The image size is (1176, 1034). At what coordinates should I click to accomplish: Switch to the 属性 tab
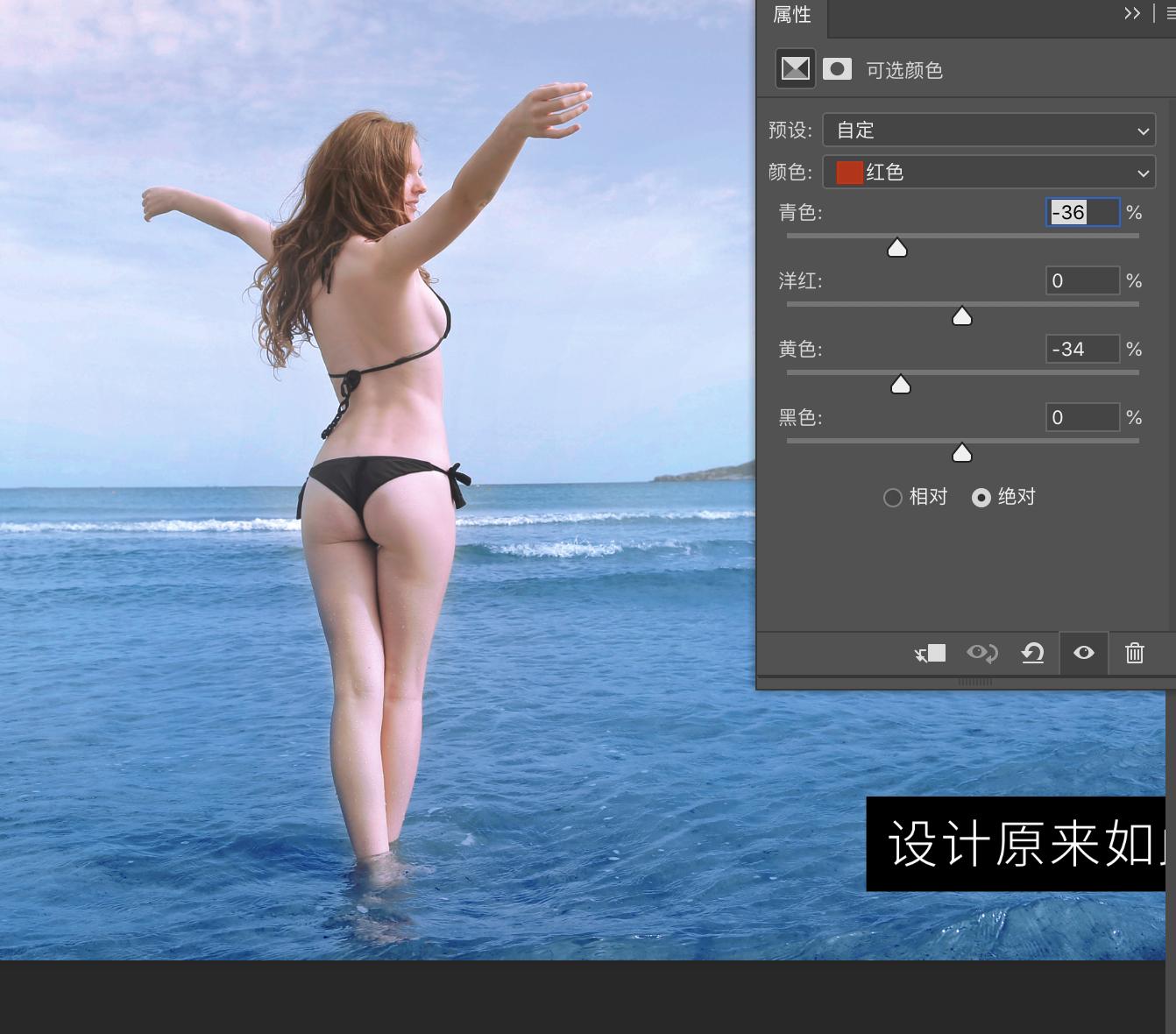[x=792, y=15]
